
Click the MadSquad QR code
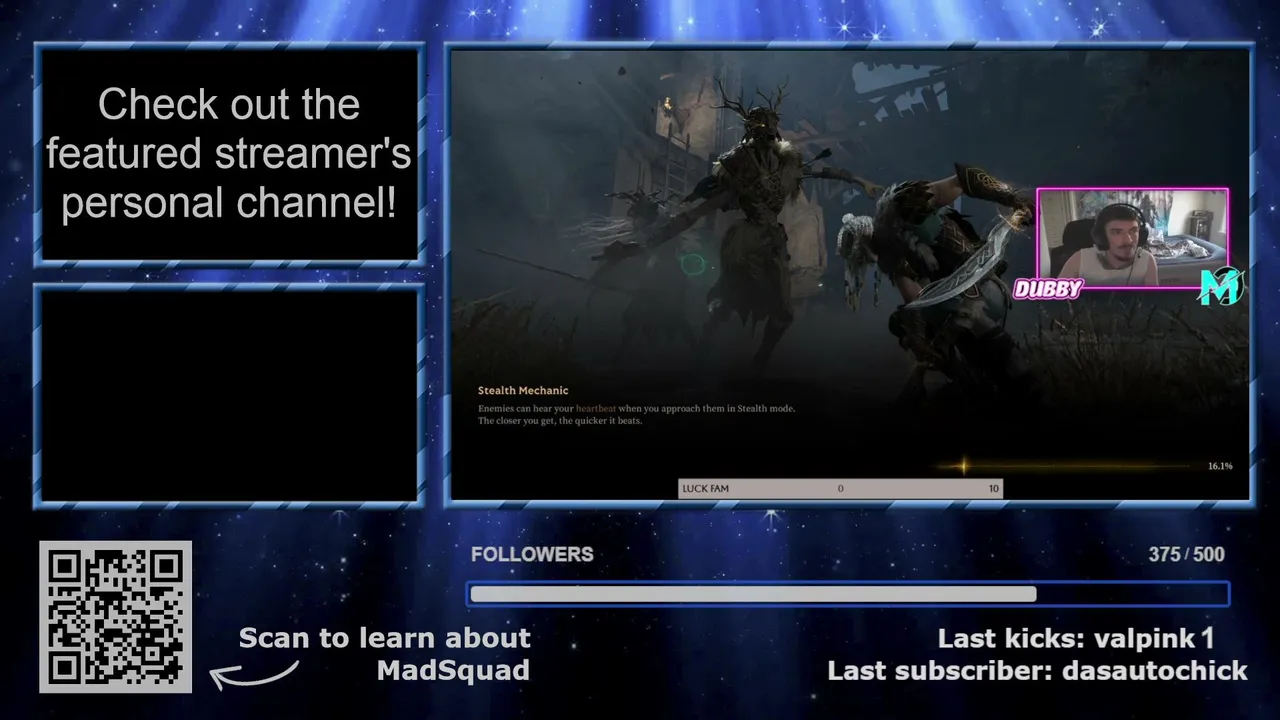tap(115, 617)
